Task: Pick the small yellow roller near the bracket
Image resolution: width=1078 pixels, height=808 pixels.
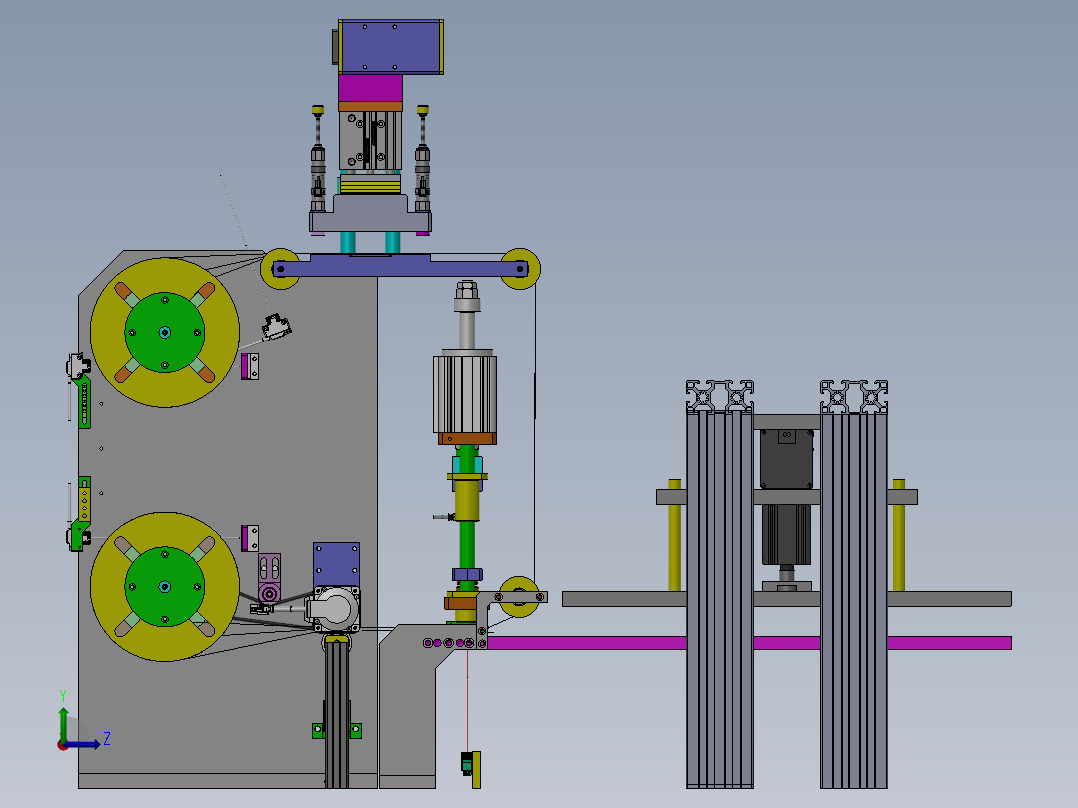Action: (519, 597)
